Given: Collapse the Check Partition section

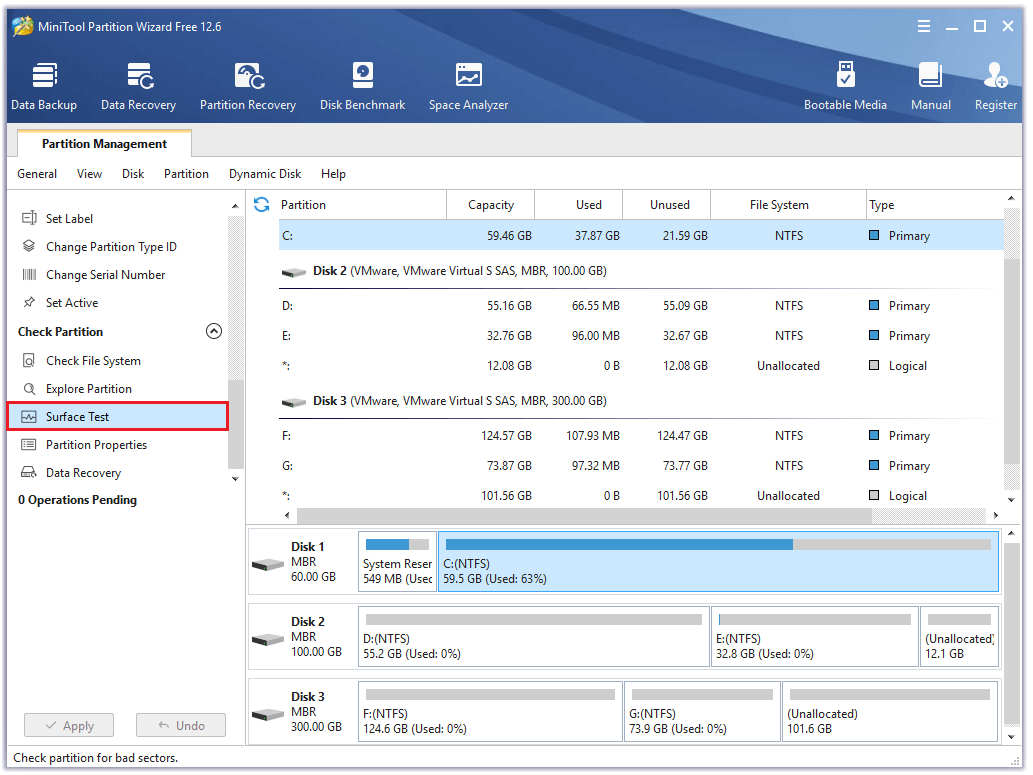Looking at the screenshot, I should [x=213, y=331].
